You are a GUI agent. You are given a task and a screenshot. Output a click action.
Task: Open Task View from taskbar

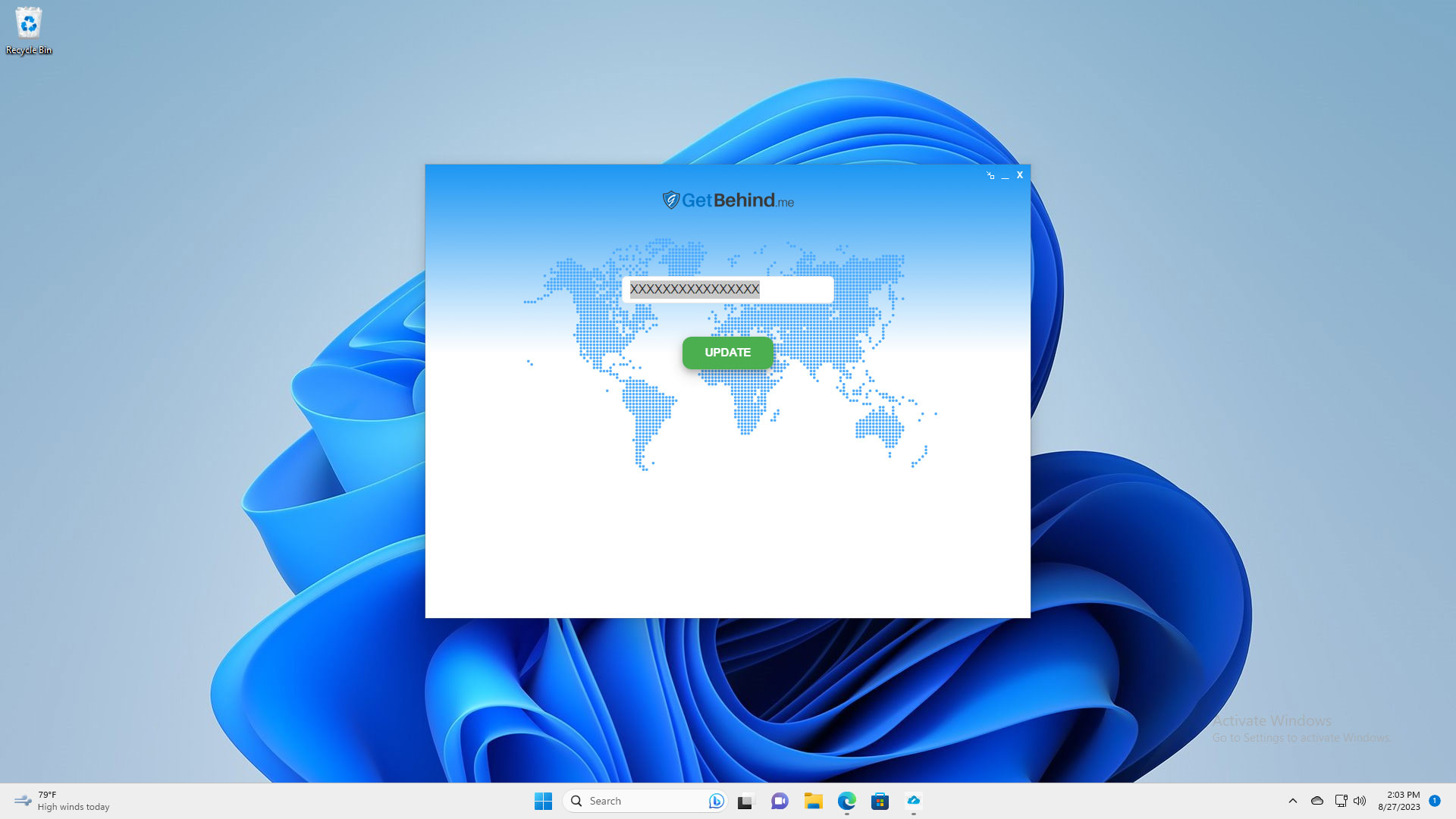point(745,801)
